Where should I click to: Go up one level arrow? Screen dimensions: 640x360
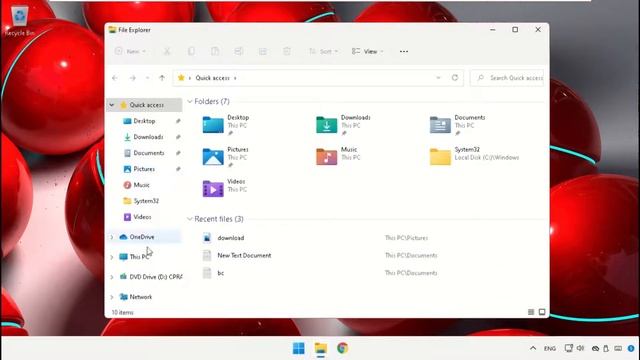pyautogui.click(x=162, y=78)
